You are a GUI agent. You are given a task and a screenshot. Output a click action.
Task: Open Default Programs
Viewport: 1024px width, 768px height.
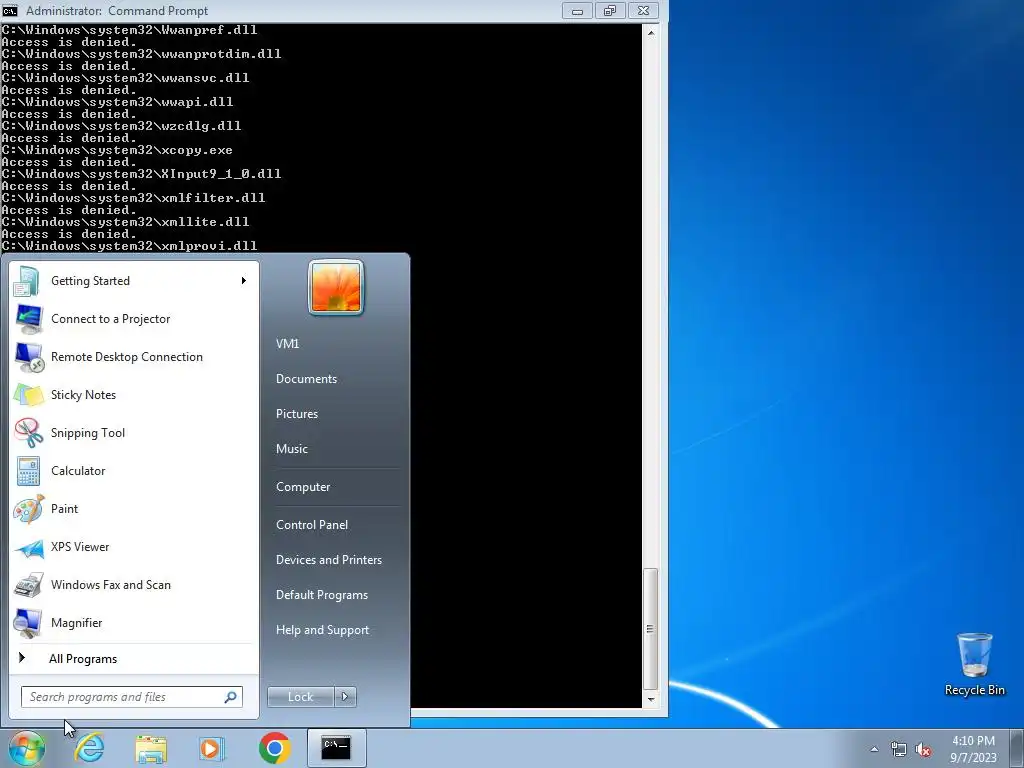[x=321, y=595]
